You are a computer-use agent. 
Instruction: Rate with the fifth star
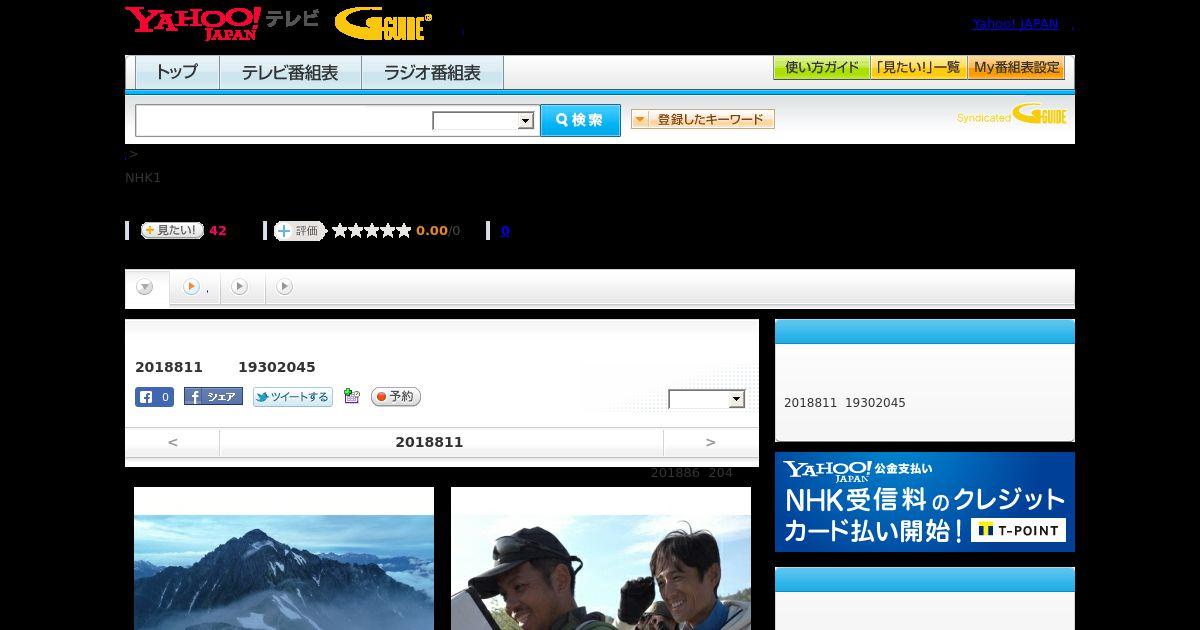[404, 231]
